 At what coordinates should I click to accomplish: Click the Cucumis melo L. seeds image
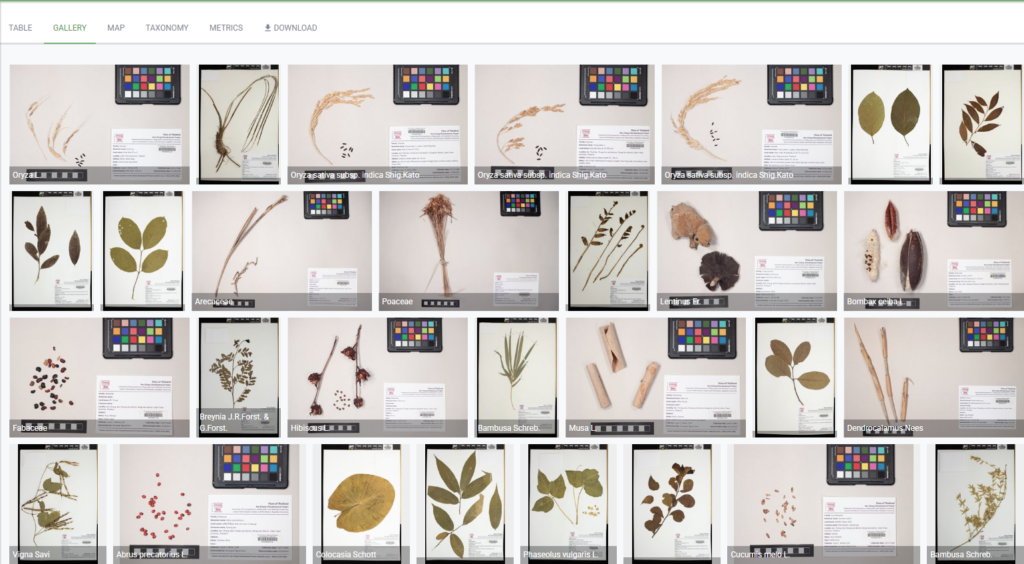pos(823,504)
